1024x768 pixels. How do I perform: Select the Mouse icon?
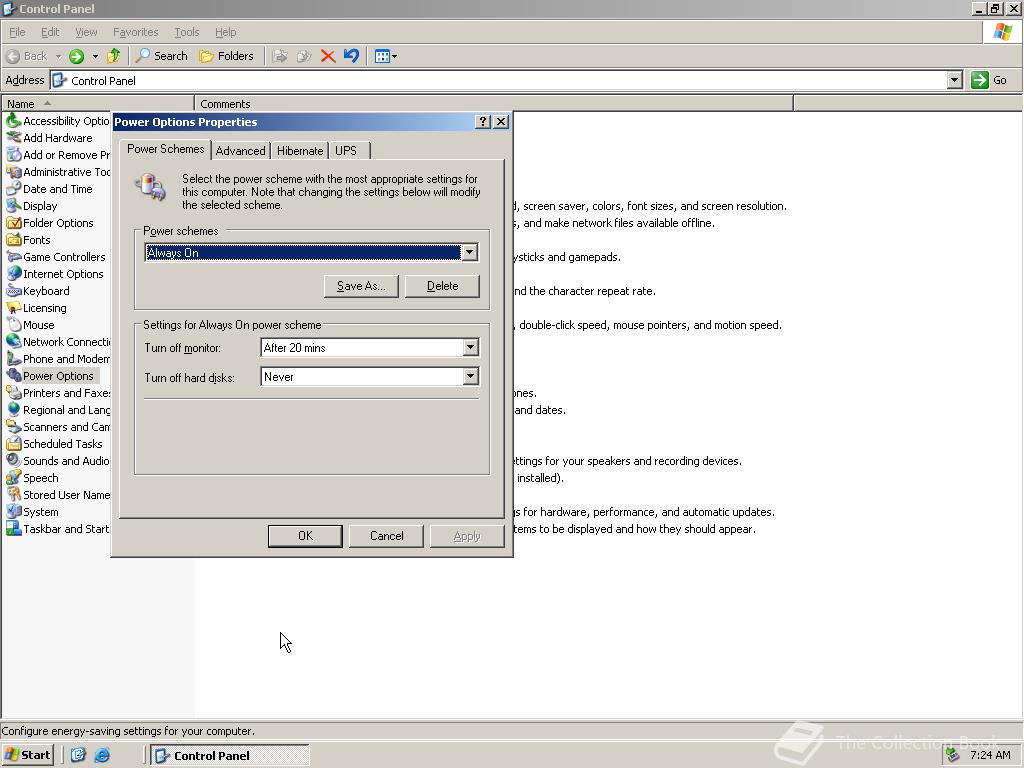pos(14,325)
